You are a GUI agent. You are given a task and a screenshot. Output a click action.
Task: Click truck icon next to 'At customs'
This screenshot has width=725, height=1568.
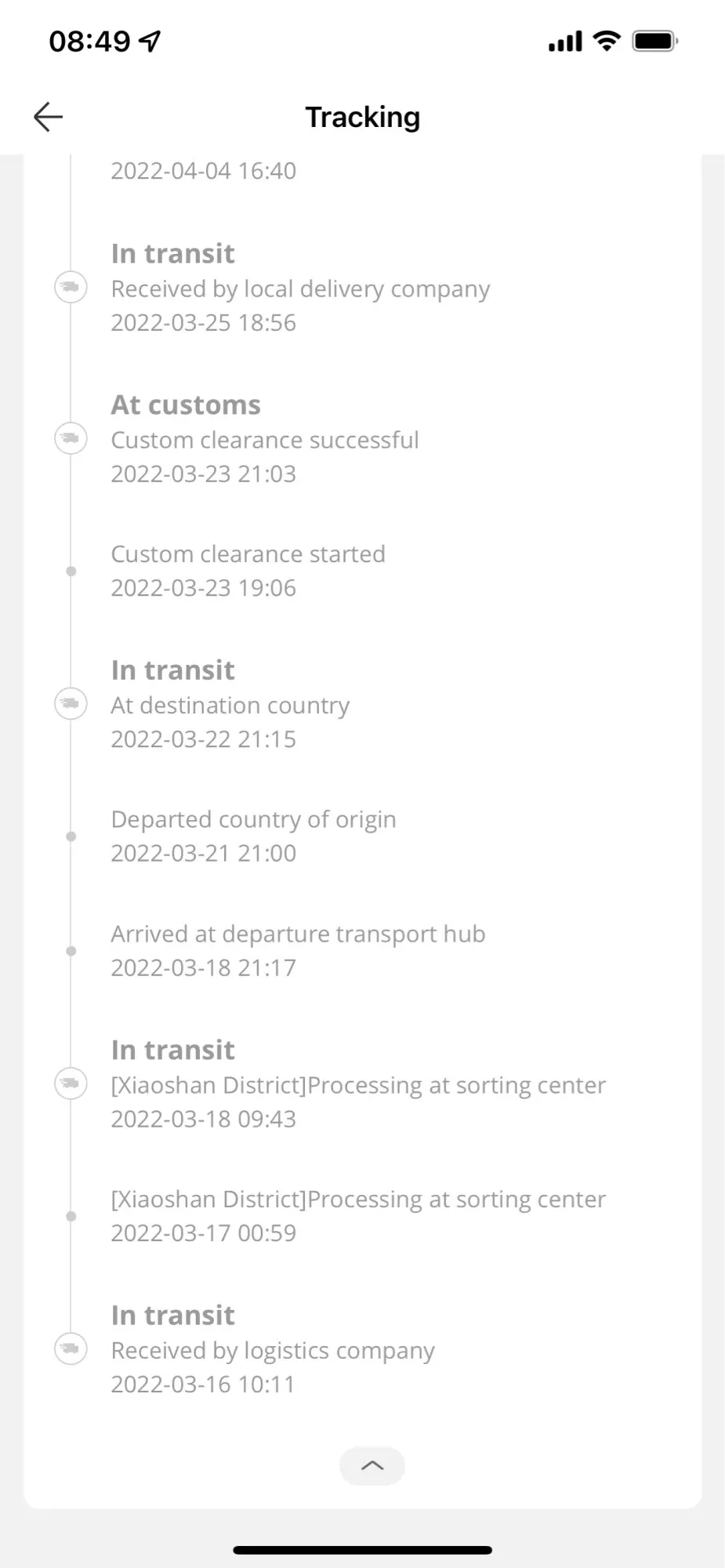tap(71, 438)
